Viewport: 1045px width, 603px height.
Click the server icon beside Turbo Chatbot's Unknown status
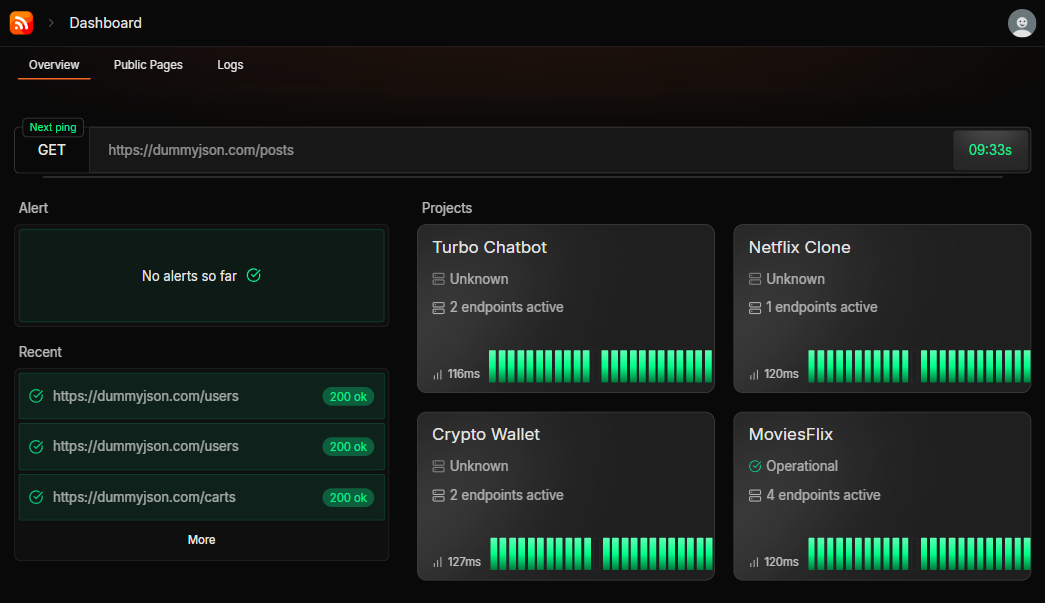[438, 279]
